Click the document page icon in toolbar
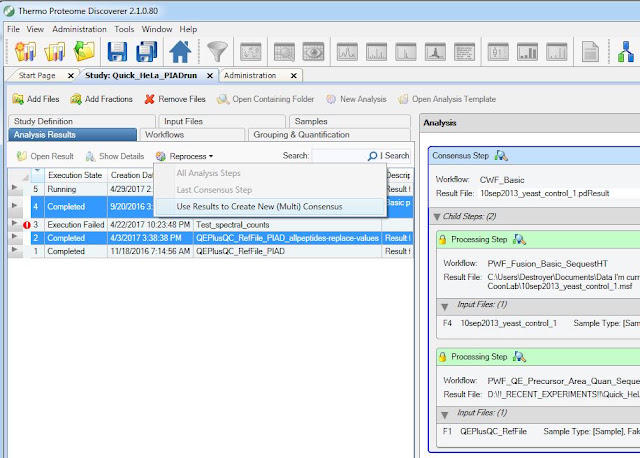 coord(590,52)
